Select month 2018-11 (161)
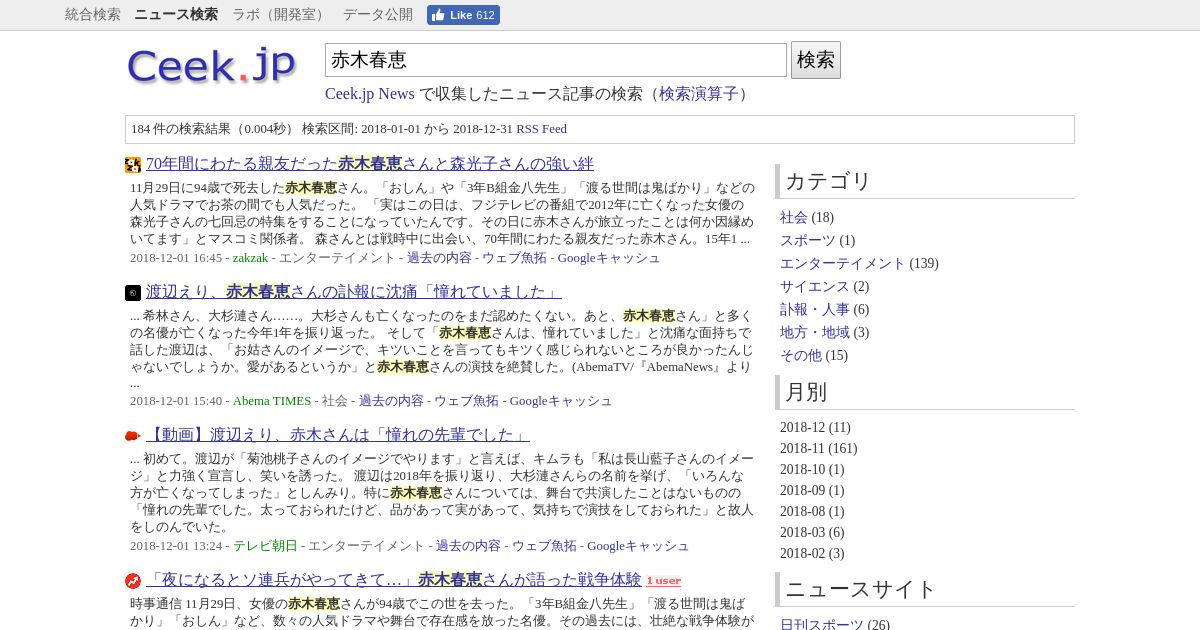Viewport: 1200px width, 630px height. 818,449
